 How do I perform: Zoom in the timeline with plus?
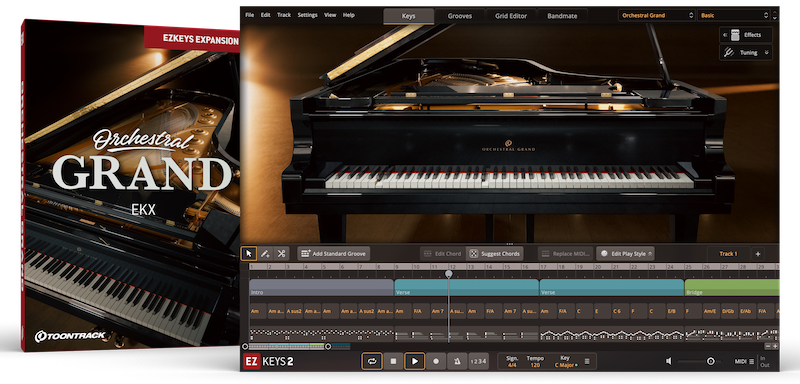pos(776,346)
